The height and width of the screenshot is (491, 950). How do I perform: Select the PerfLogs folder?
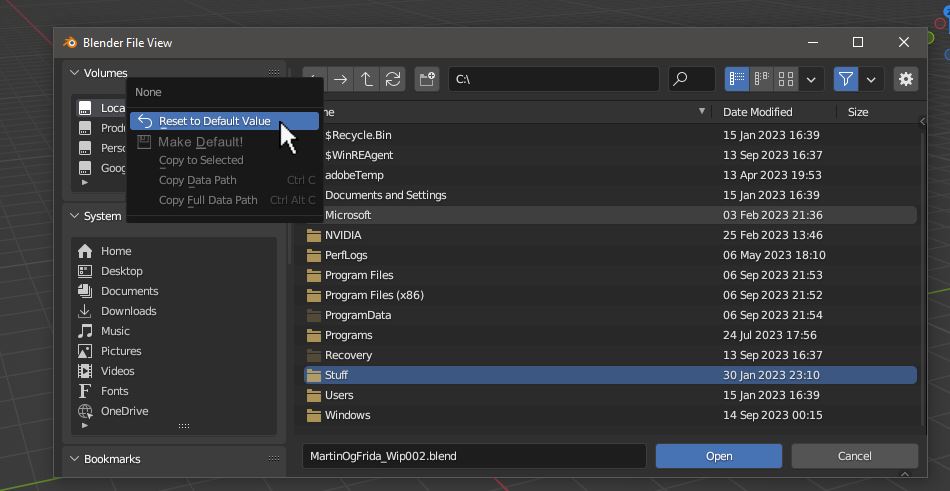(610, 255)
